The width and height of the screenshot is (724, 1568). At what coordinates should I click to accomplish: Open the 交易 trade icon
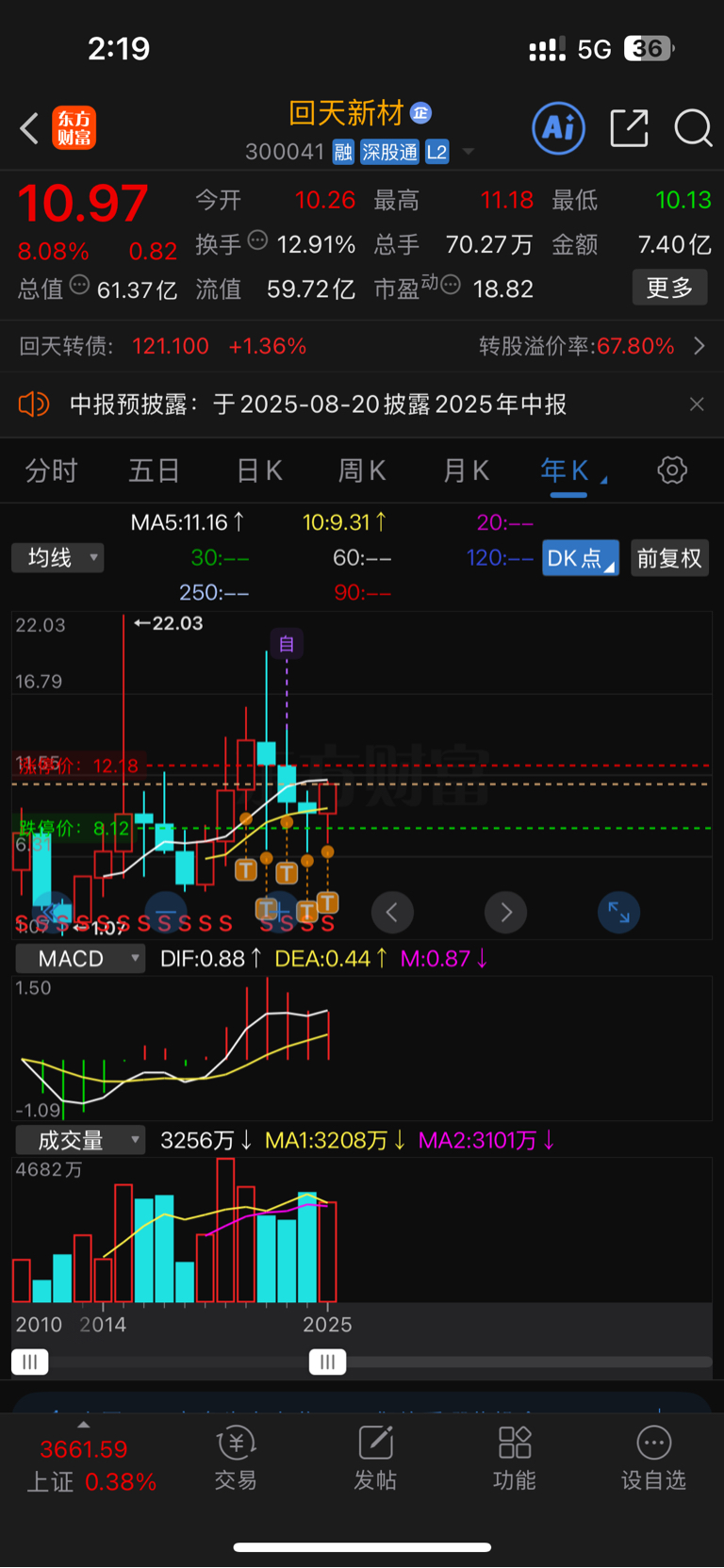pos(236,1459)
